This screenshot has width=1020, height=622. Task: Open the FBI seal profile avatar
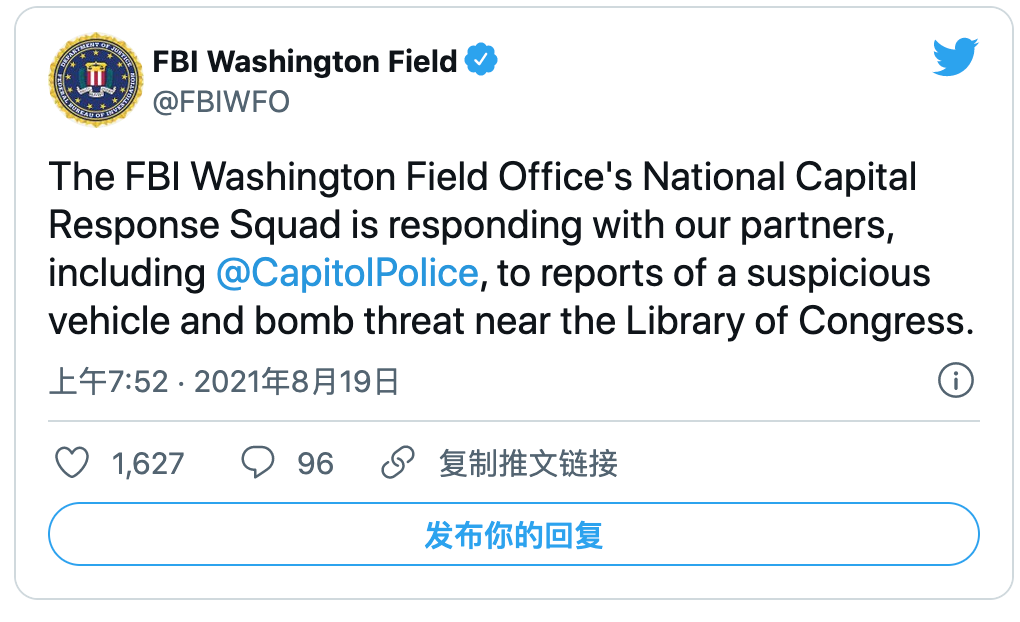tap(96, 79)
